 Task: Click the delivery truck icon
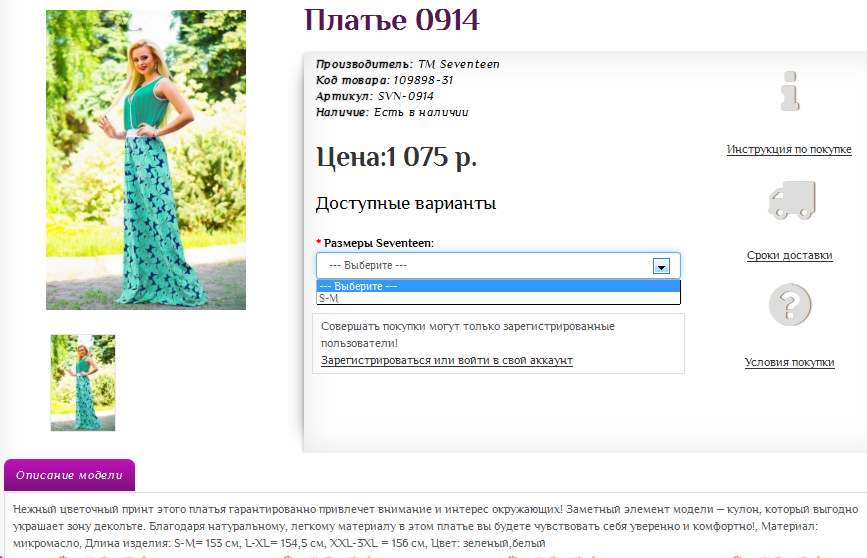point(792,200)
